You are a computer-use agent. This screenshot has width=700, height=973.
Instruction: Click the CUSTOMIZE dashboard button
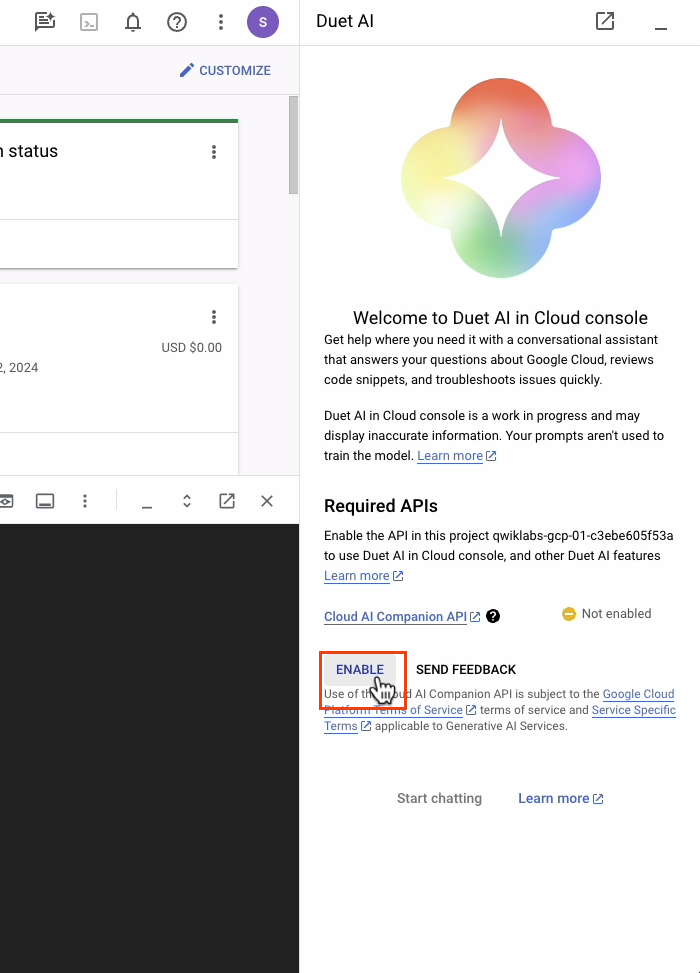coord(225,70)
